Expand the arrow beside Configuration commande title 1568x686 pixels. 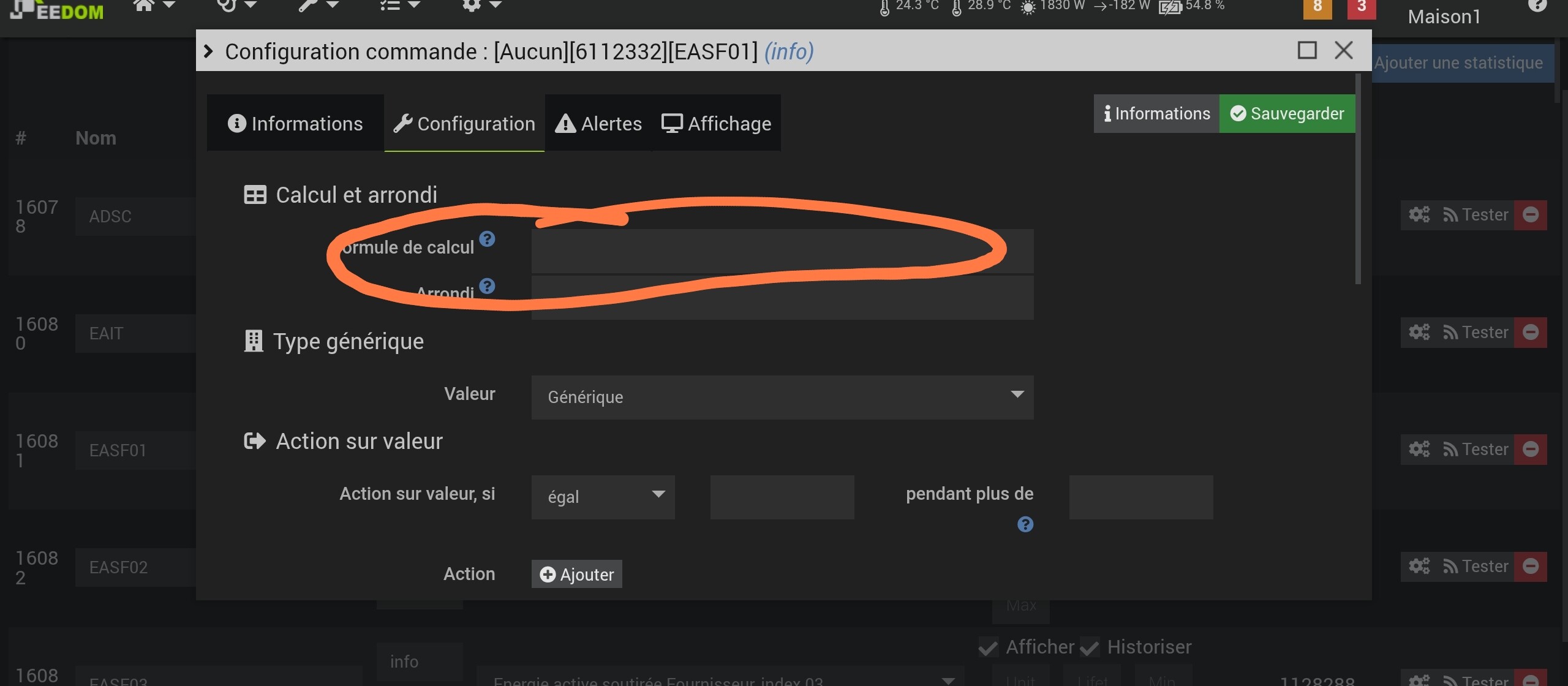(x=208, y=51)
